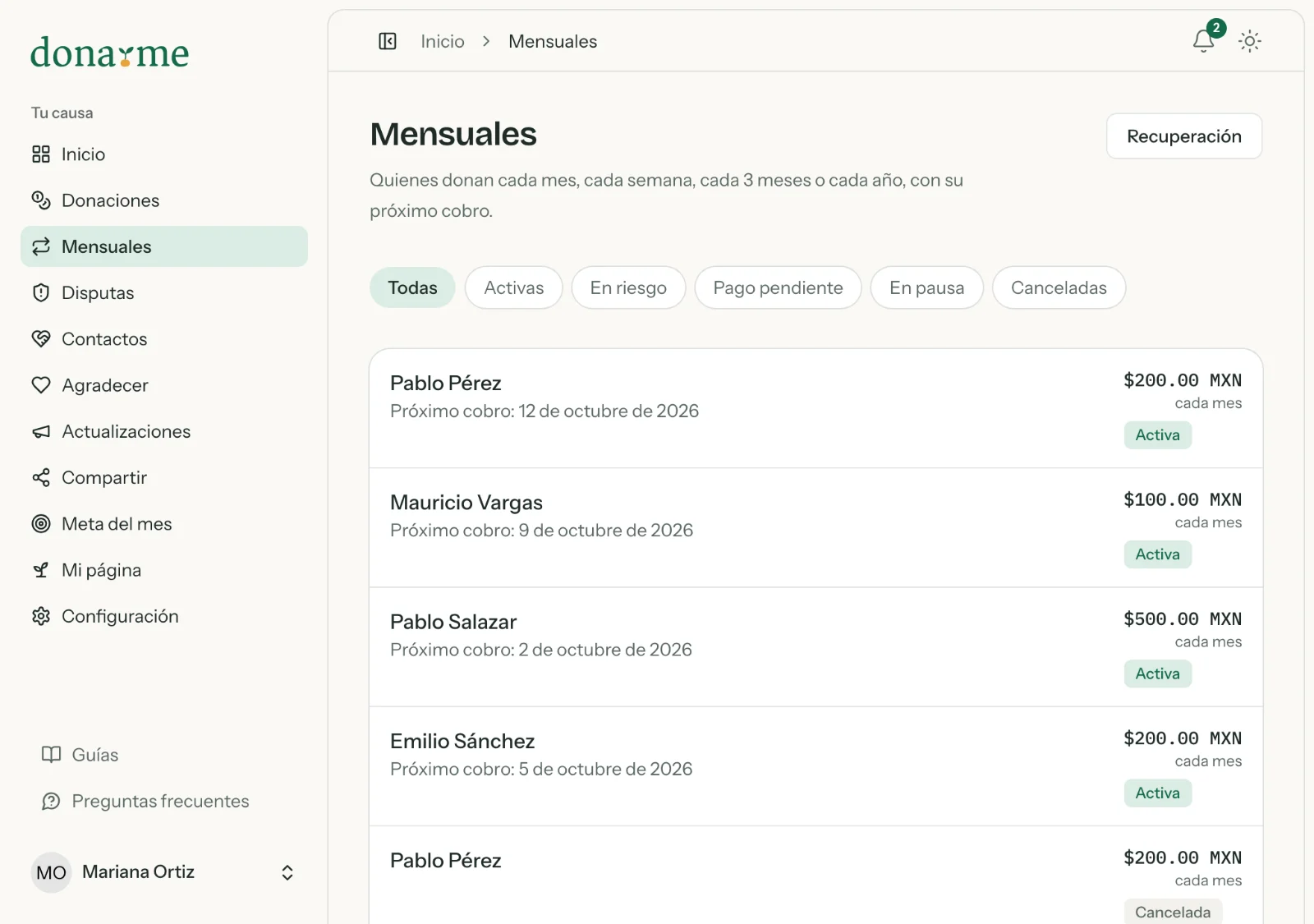Viewport: 1314px width, 924px height.
Task: Open Disputas in the sidebar
Action: click(164, 293)
